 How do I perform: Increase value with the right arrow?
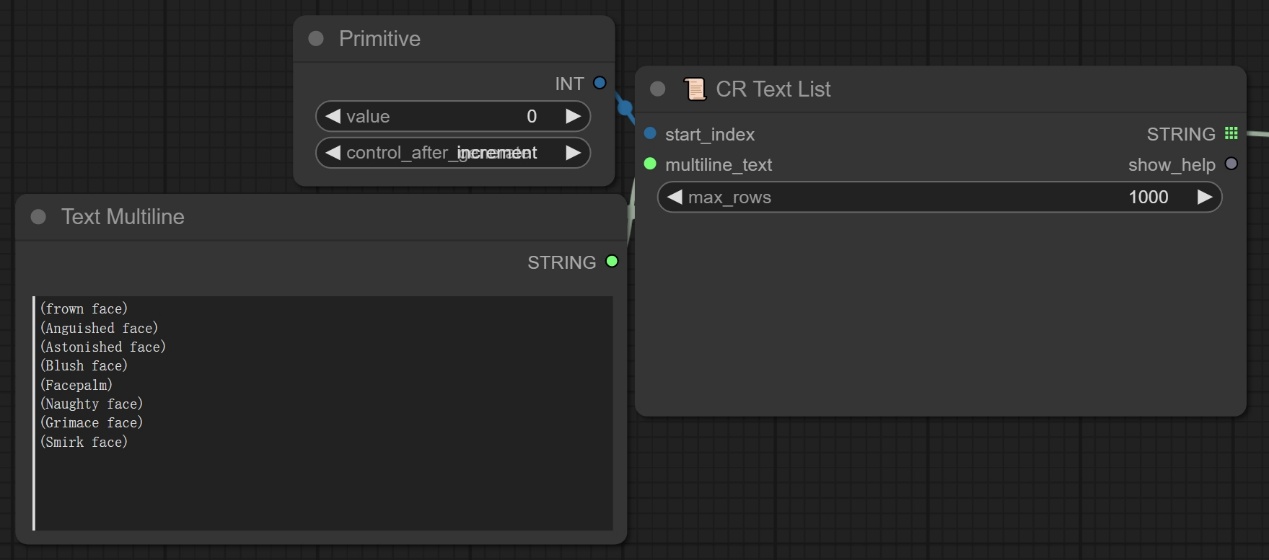(573, 116)
